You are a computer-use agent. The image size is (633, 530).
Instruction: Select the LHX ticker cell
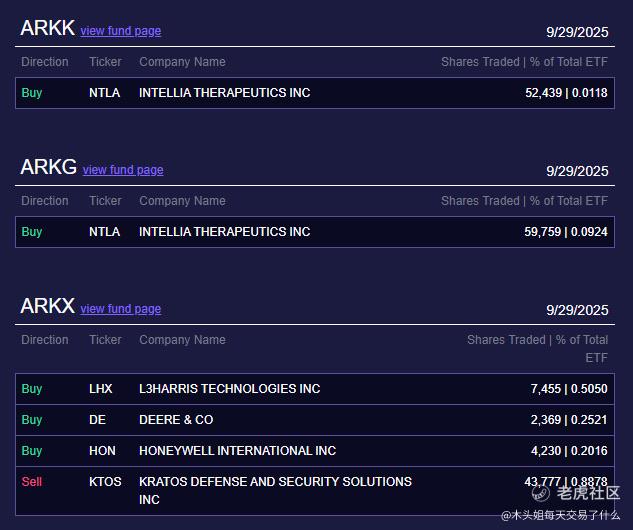(x=101, y=389)
